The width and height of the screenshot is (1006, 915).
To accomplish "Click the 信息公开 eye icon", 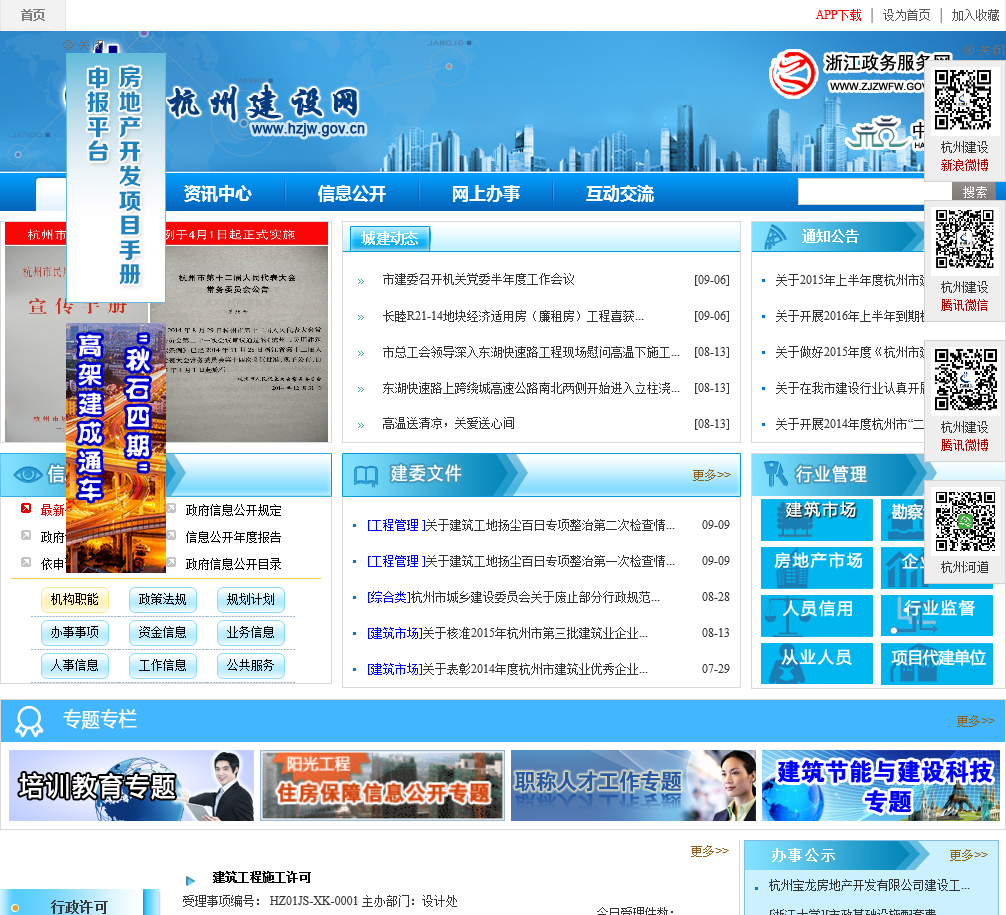I will pyautogui.click(x=28, y=474).
